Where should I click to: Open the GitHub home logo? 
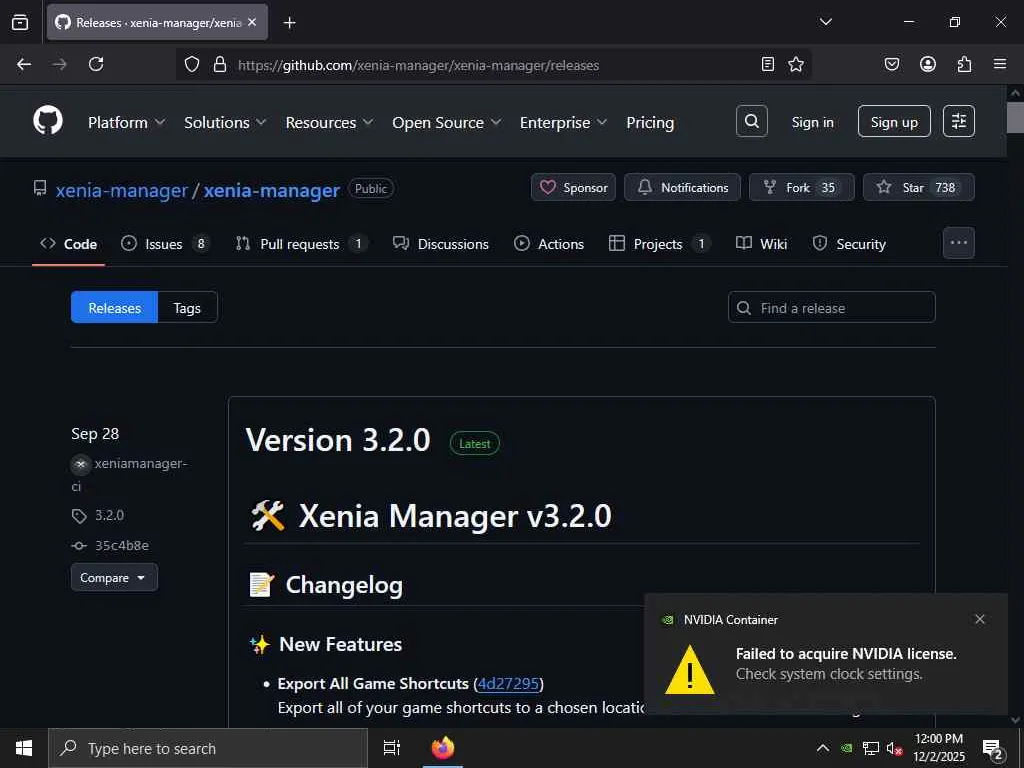pos(48,121)
